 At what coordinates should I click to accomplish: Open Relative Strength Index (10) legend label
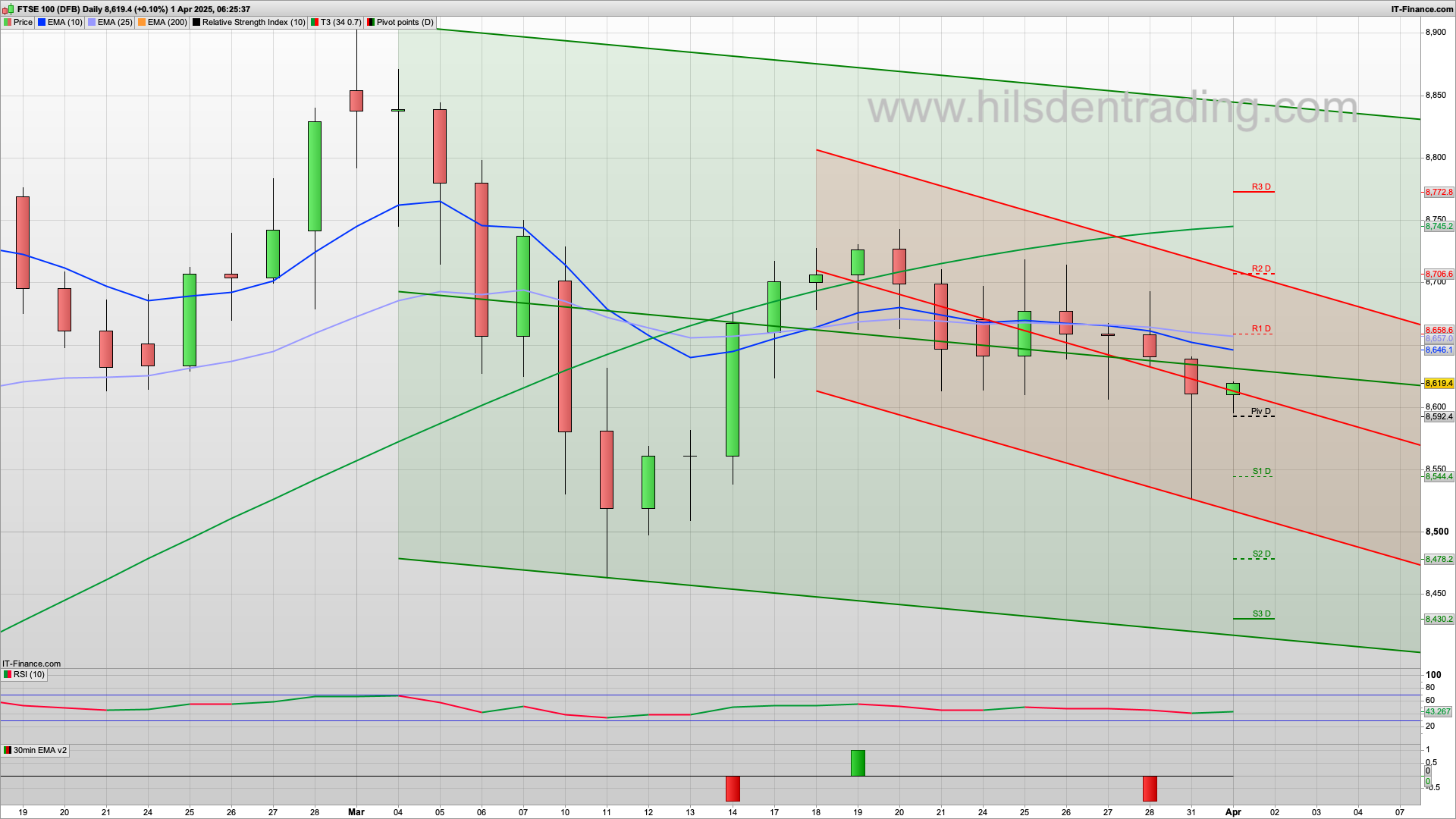(254, 22)
